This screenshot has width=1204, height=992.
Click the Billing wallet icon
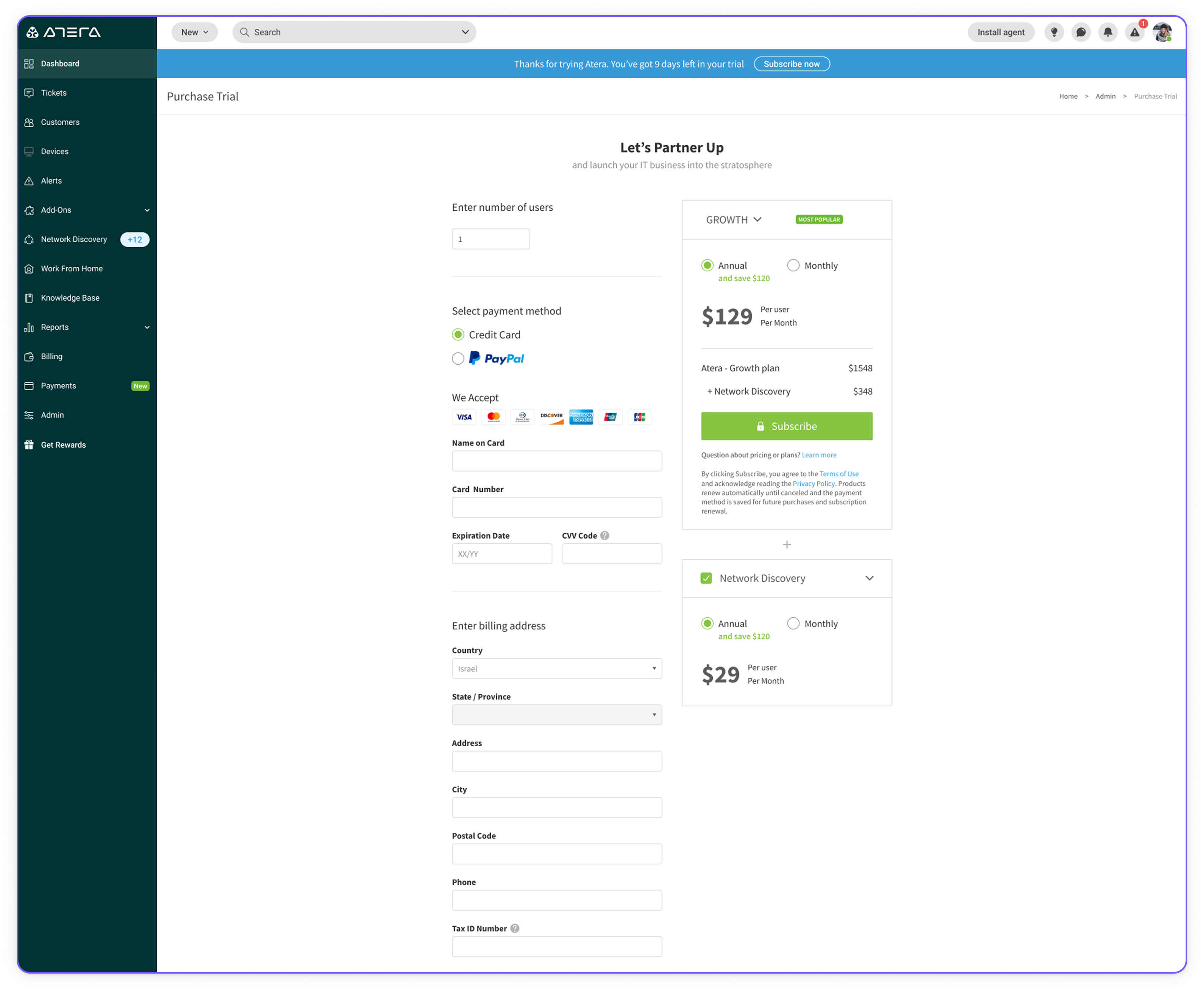(x=29, y=357)
